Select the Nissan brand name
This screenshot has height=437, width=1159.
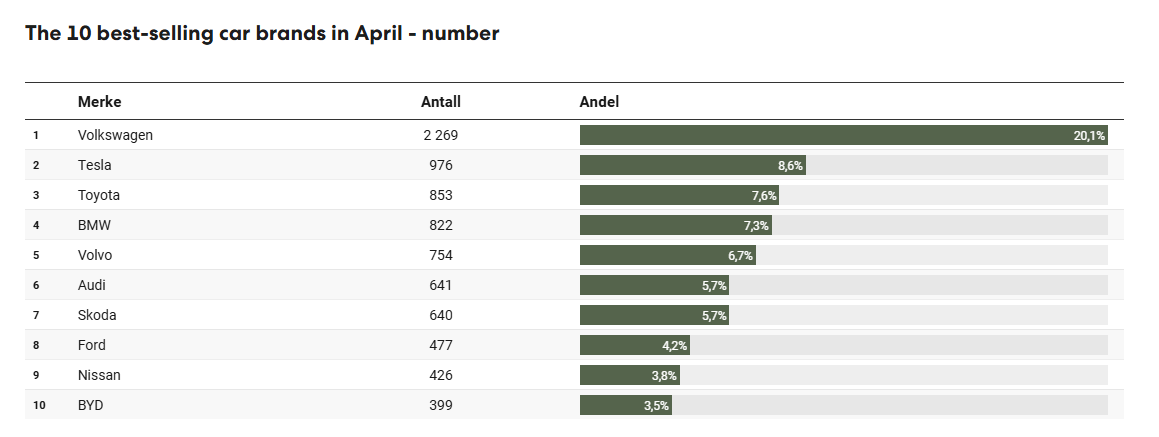99,375
